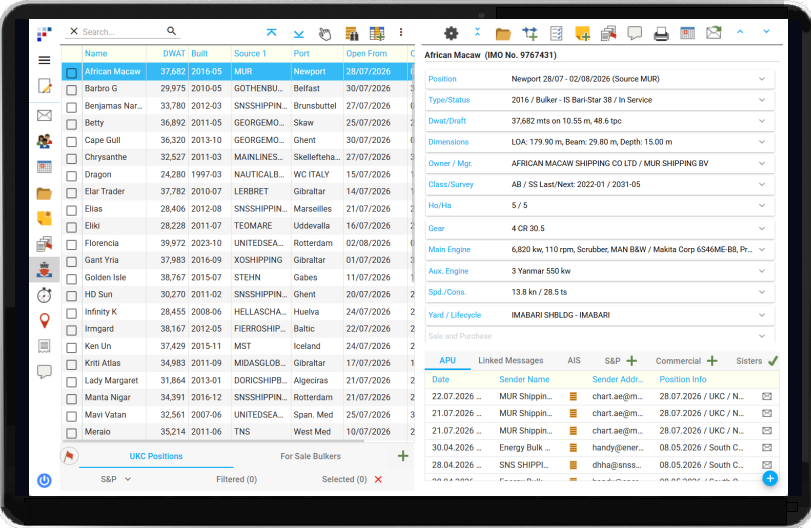Tick the checkbox for Dragon

72,176
